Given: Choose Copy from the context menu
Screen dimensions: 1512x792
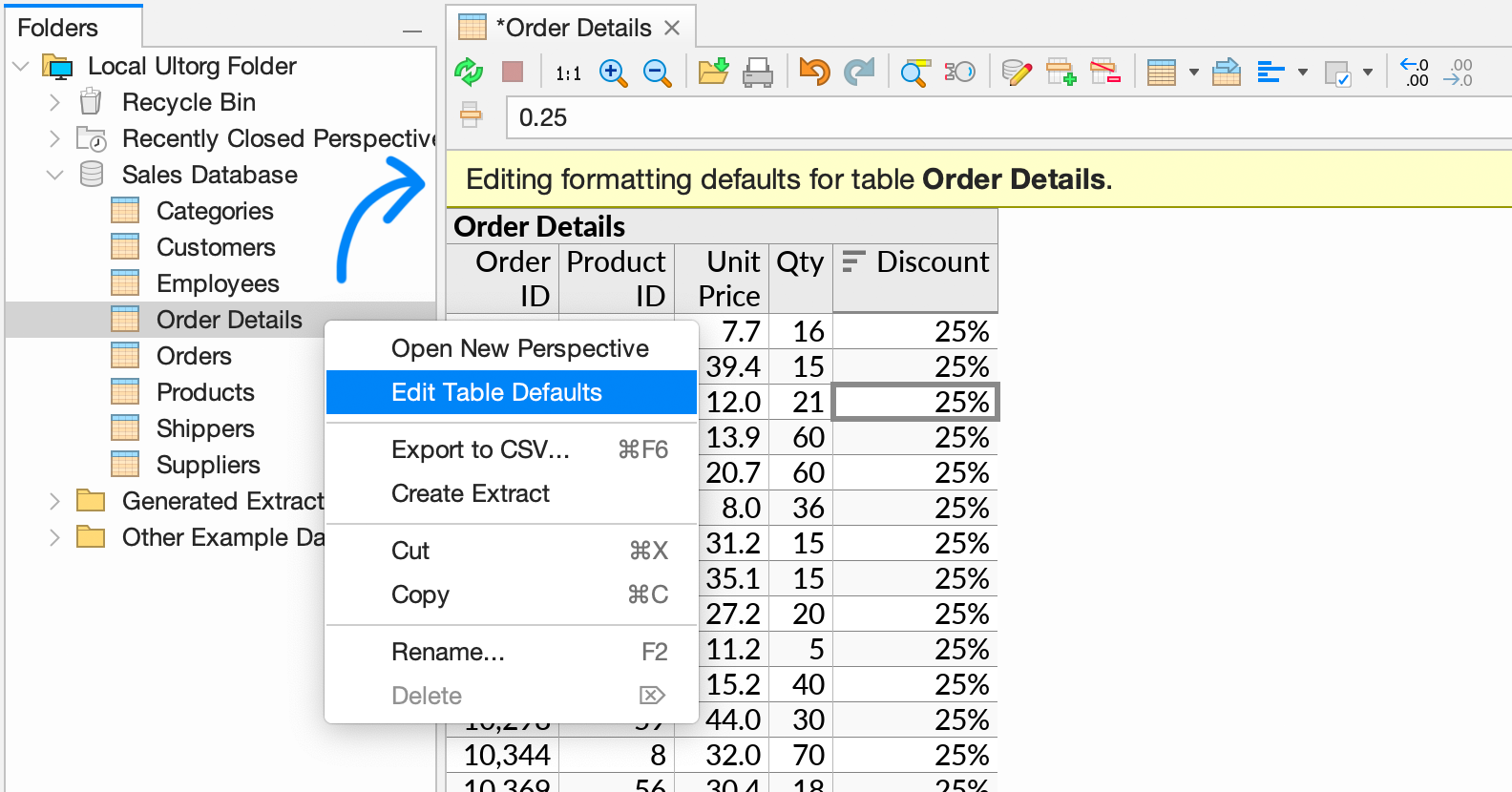Looking at the screenshot, I should (x=511, y=594).
